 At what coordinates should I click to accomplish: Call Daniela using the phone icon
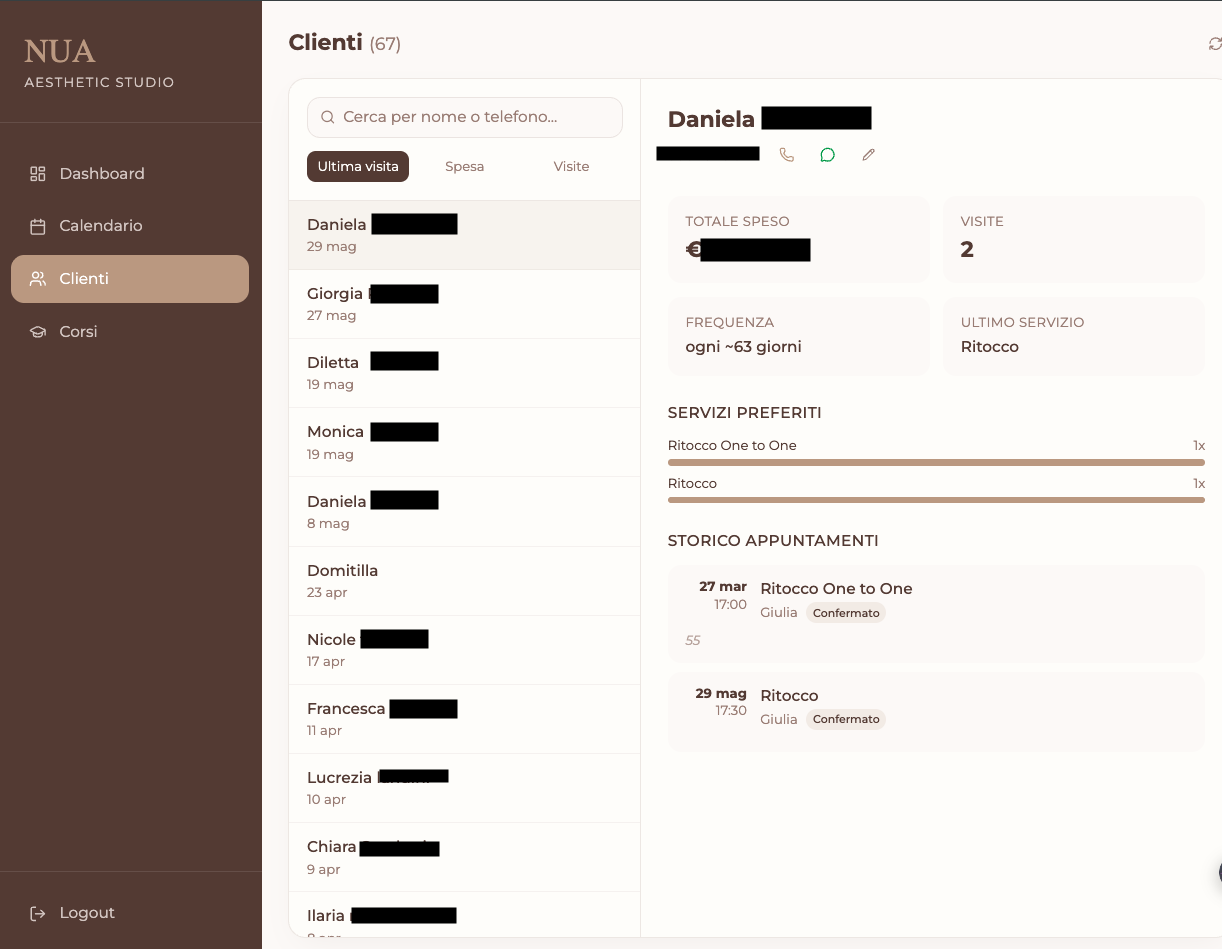coord(787,154)
